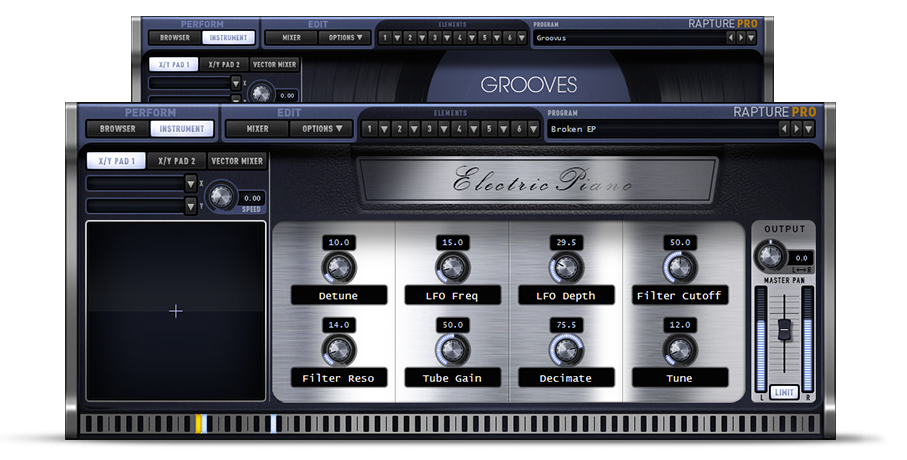The height and width of the screenshot is (460, 907).
Task: Select element 6 in the front window
Action: [x=519, y=128]
